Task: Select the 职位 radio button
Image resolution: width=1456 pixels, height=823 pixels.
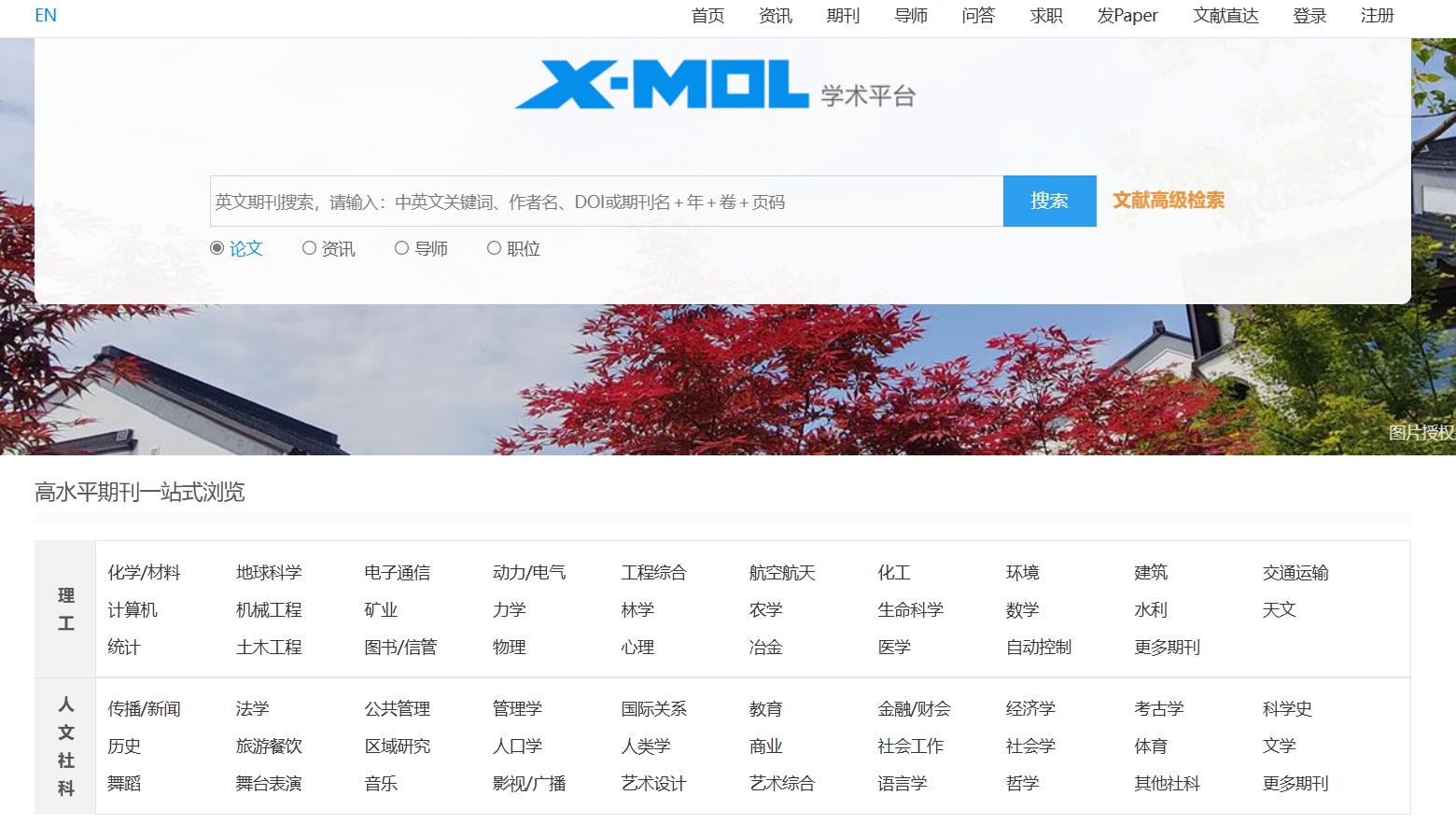Action: pyautogui.click(x=494, y=248)
